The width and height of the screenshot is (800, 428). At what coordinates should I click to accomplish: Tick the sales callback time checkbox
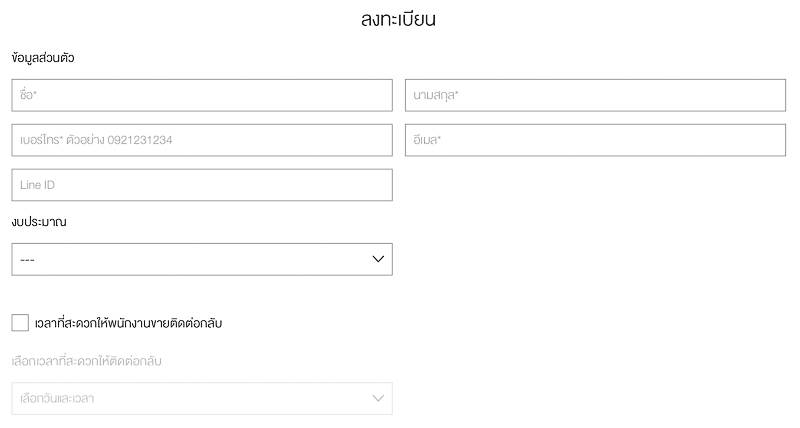pos(20,322)
